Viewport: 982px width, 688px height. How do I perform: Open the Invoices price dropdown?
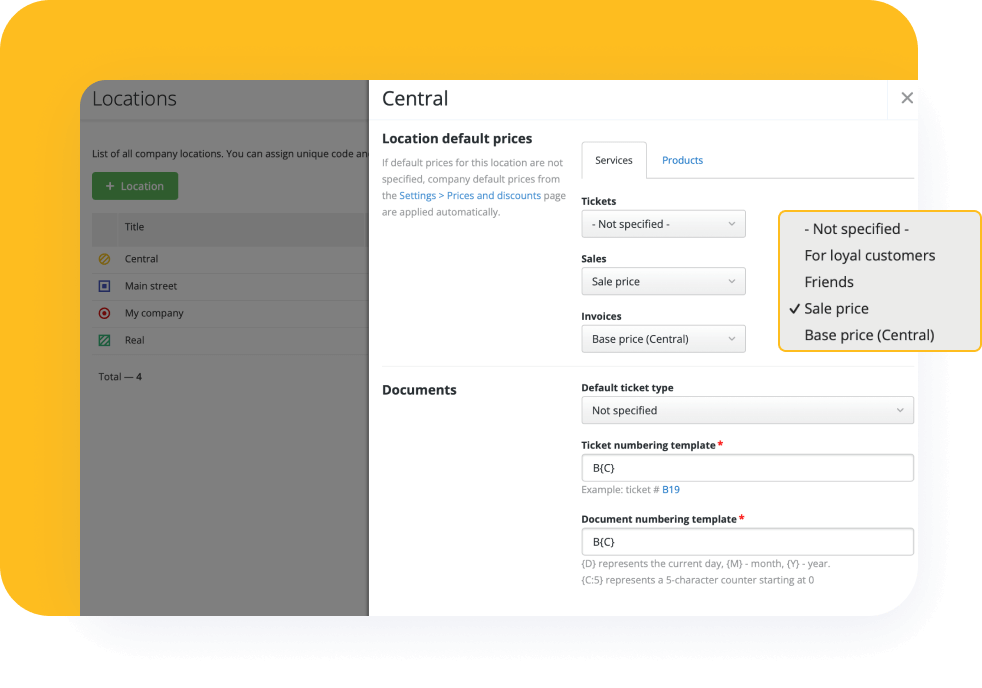[x=663, y=338]
